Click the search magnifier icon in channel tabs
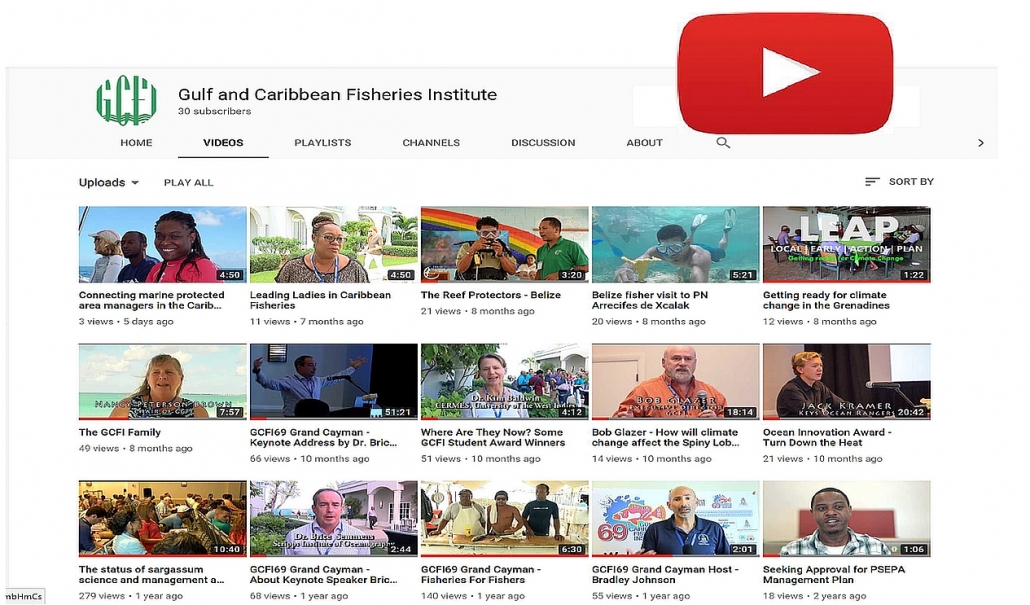 point(723,143)
